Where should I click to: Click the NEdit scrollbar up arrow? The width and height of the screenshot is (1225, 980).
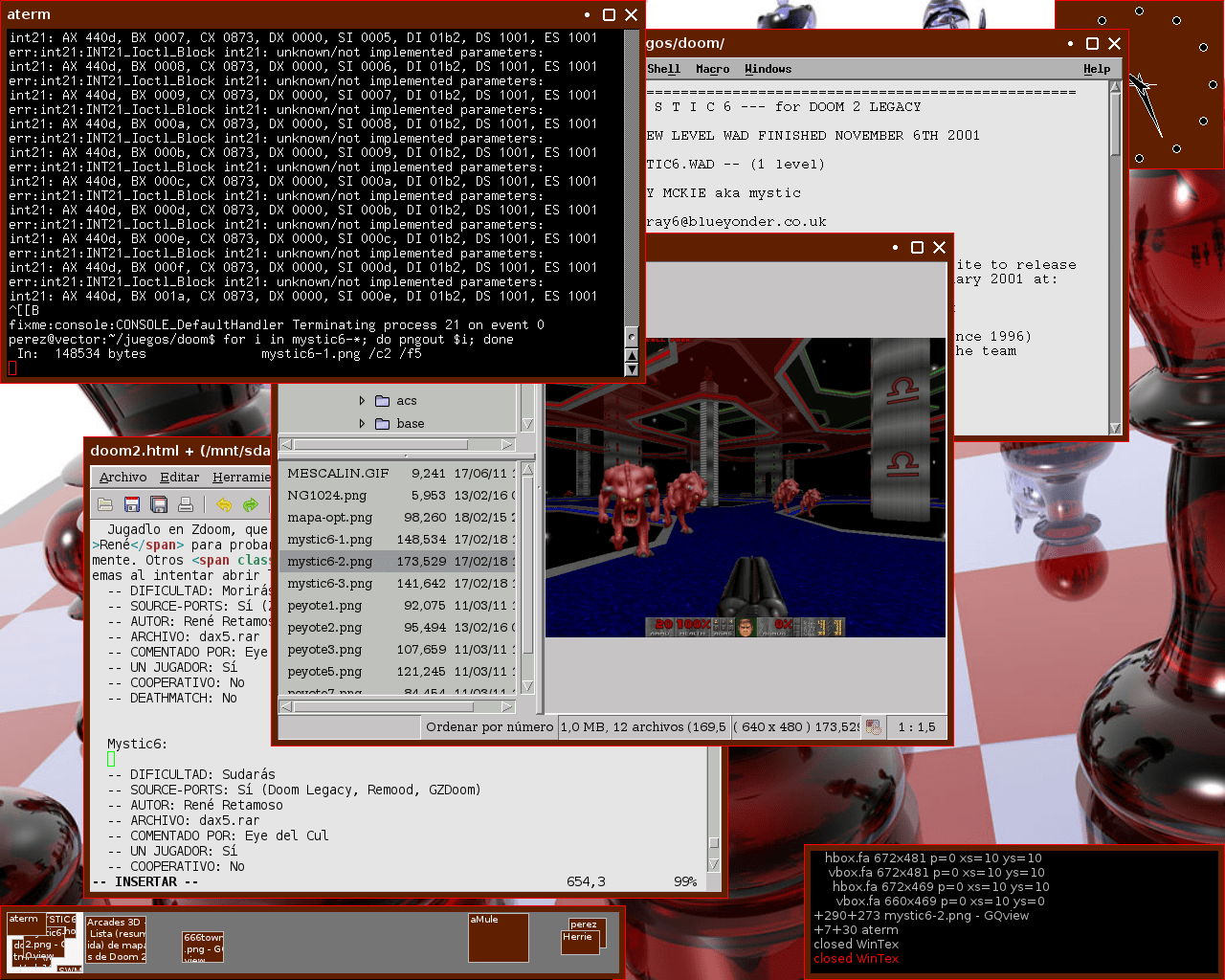coord(1115,87)
